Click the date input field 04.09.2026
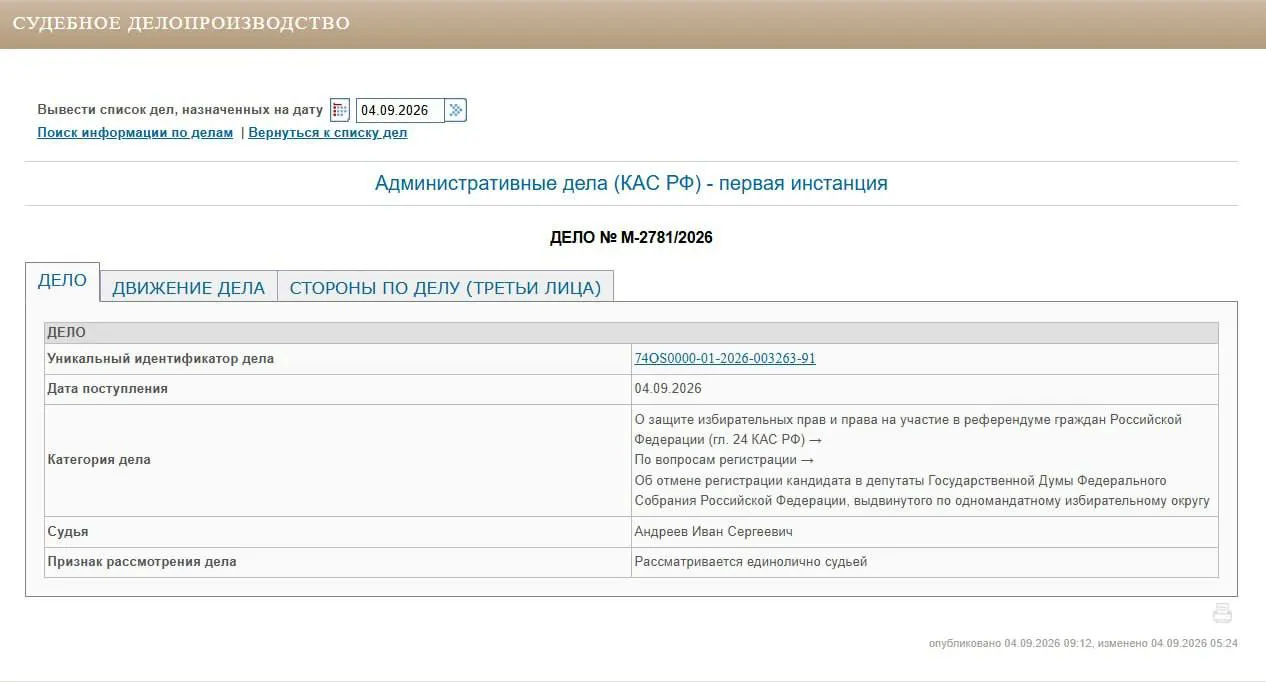This screenshot has height=682, width=1266. (x=400, y=110)
